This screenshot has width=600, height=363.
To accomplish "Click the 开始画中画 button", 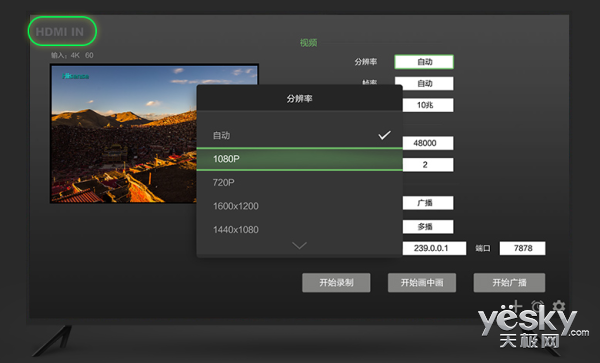I will (422, 283).
